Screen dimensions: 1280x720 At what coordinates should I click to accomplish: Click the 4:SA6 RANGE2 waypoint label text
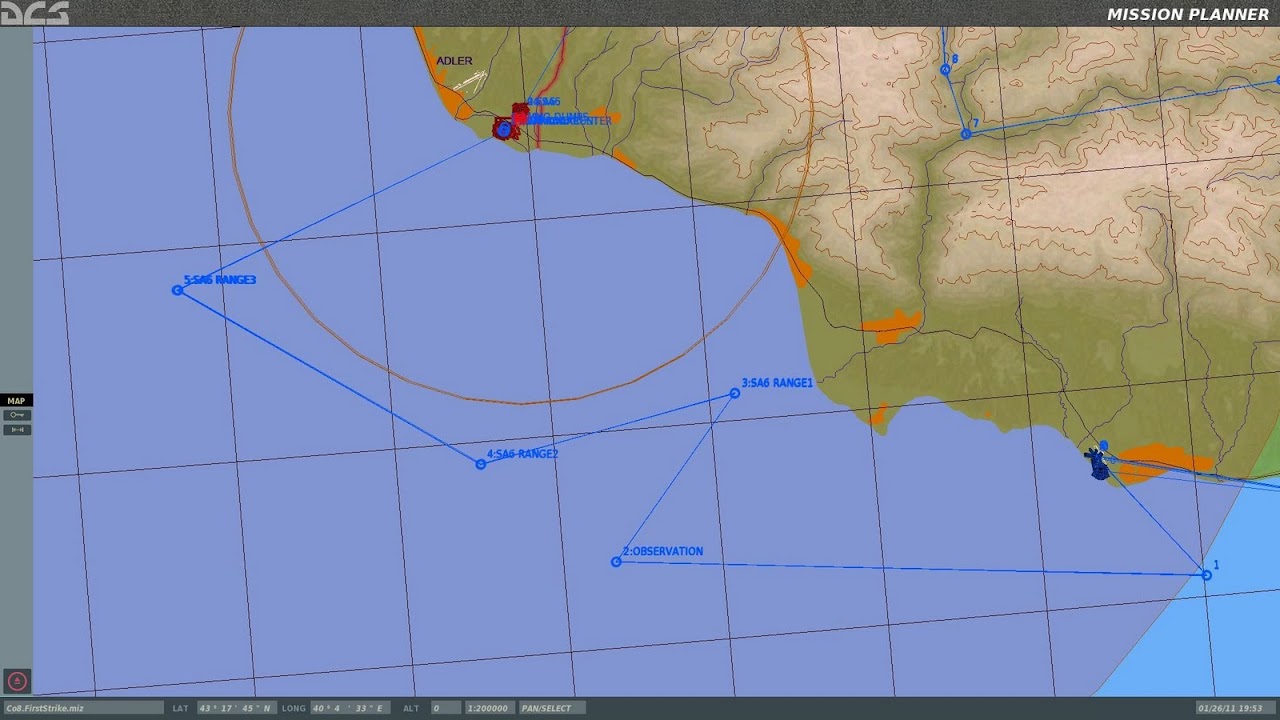[522, 454]
